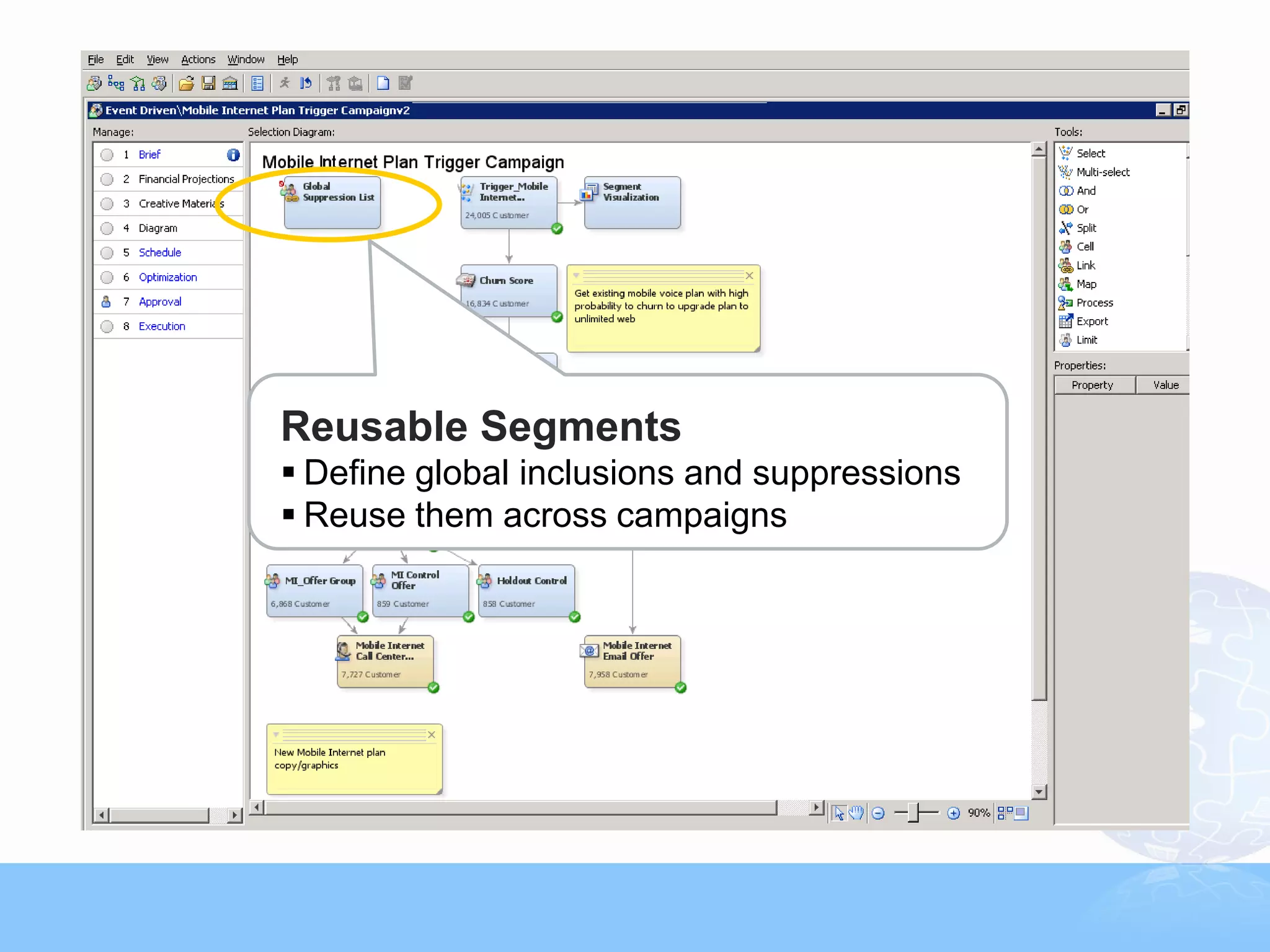Select the Holdout Control cell
This screenshot has width=1270, height=952.
[526, 591]
